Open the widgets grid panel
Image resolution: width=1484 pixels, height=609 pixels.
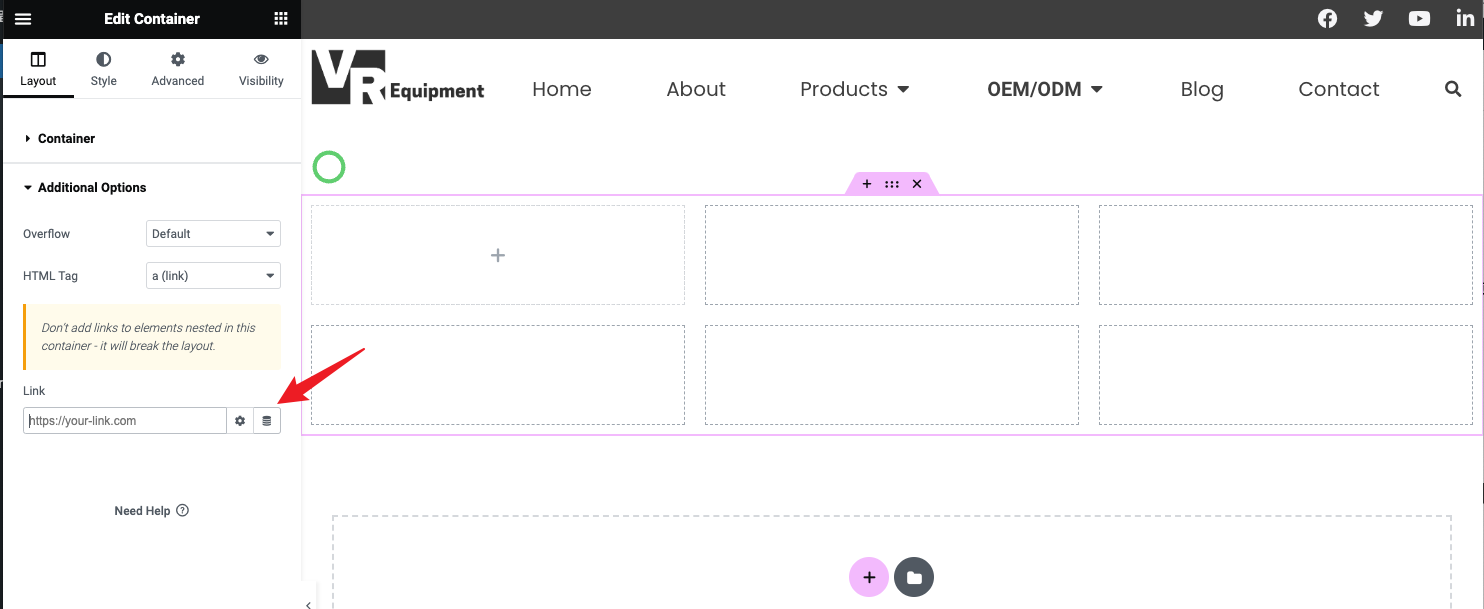(x=281, y=19)
